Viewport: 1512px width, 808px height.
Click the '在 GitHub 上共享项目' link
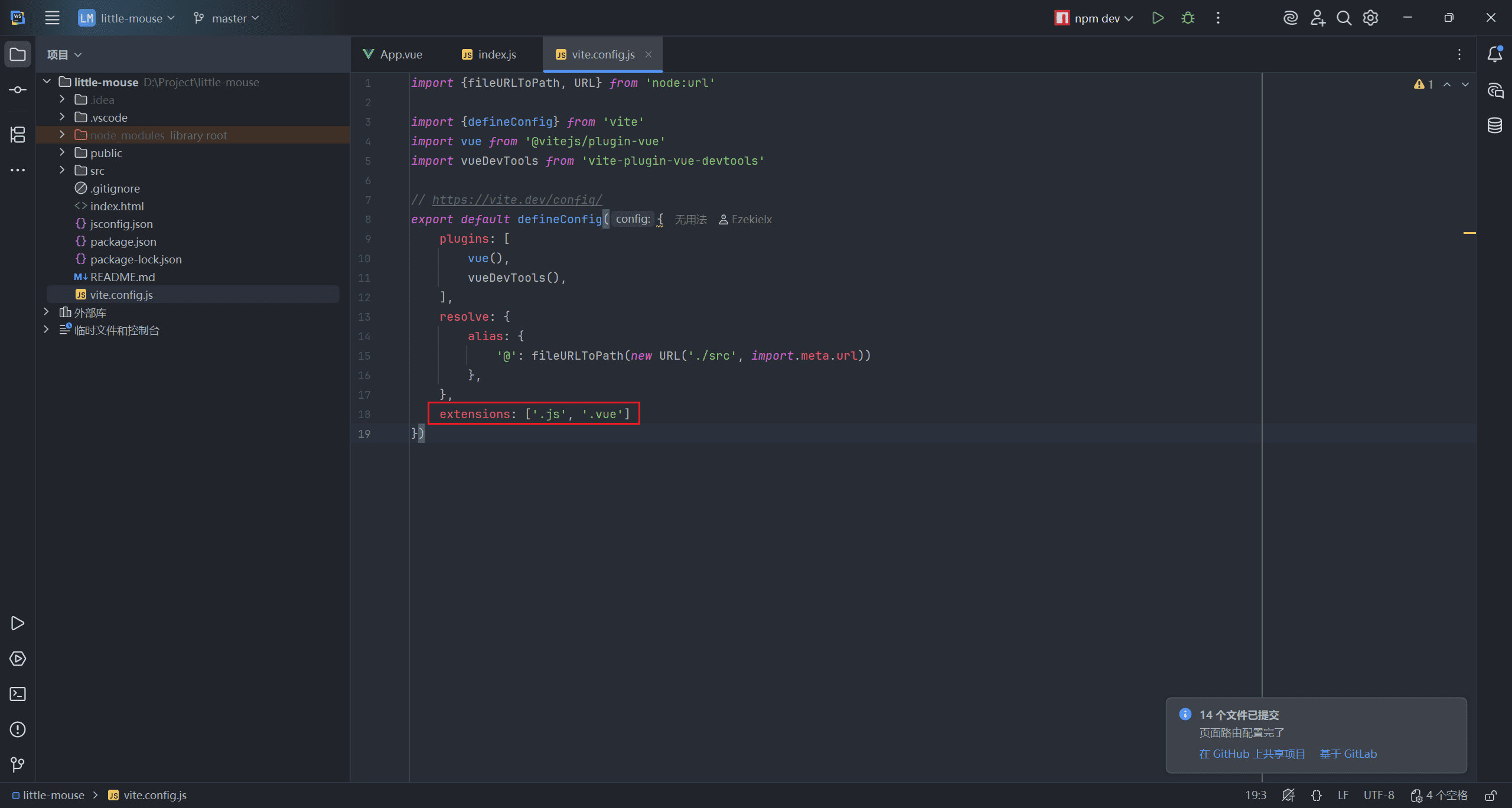(x=1252, y=754)
